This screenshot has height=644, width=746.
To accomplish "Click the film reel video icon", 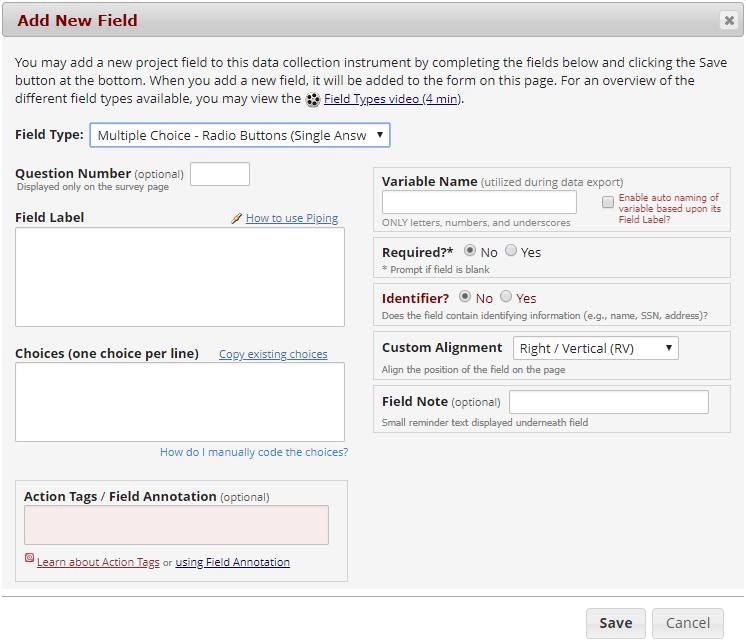I will (x=313, y=99).
